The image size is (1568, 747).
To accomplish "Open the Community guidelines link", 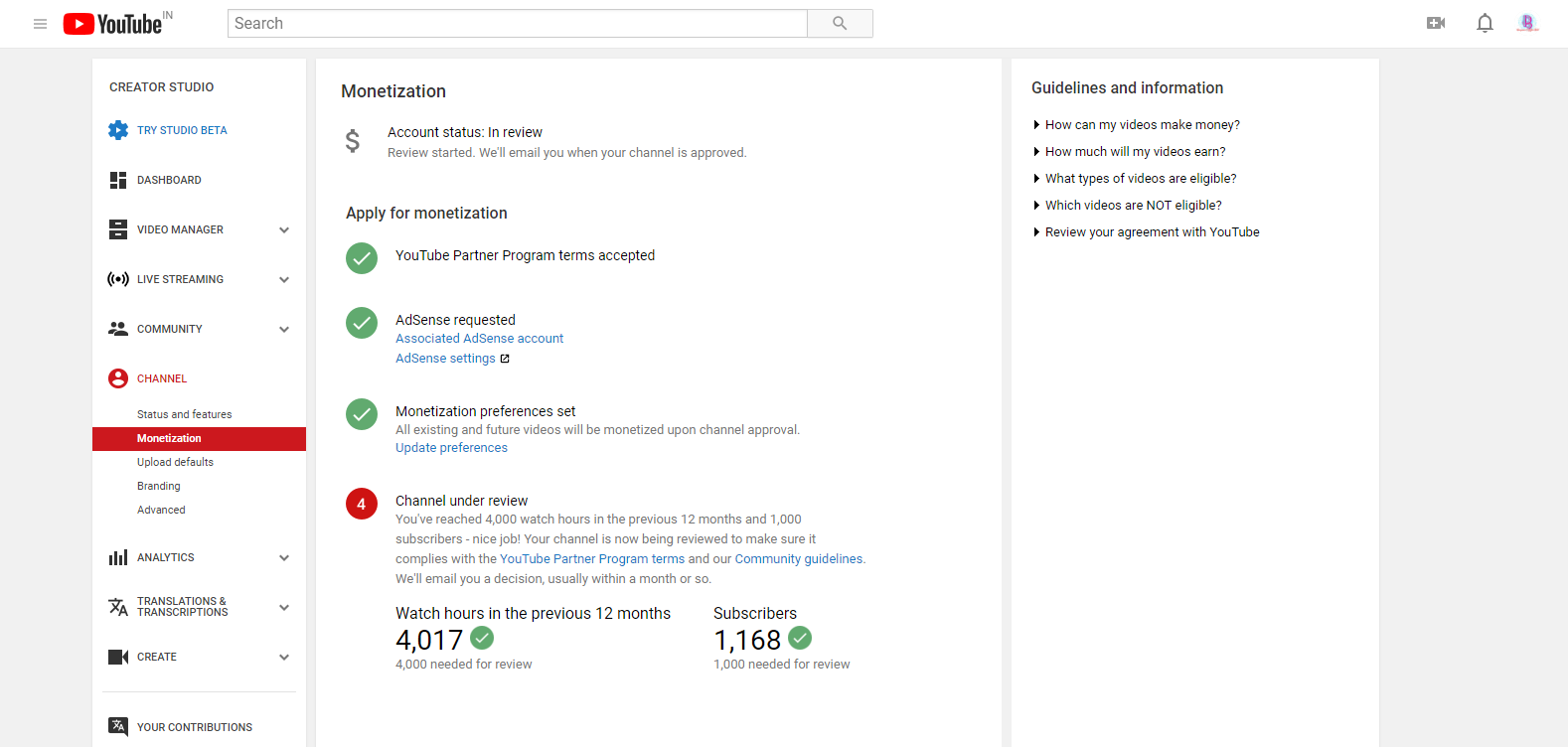I will (x=799, y=559).
